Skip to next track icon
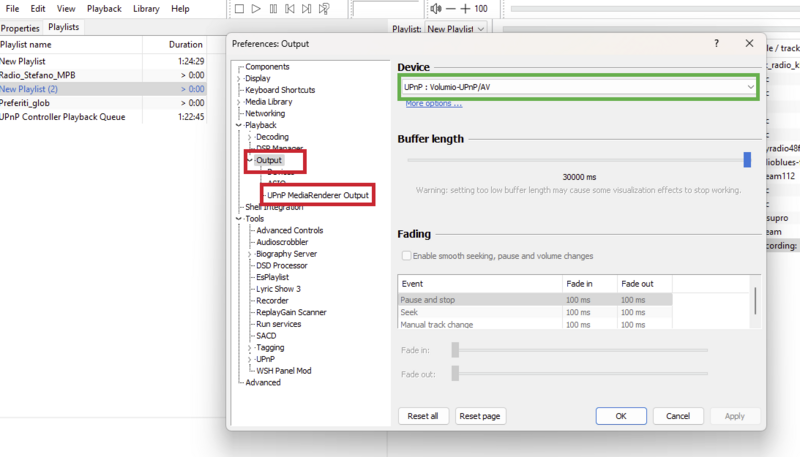Screen dimensions: 800x457 click(x=307, y=9)
